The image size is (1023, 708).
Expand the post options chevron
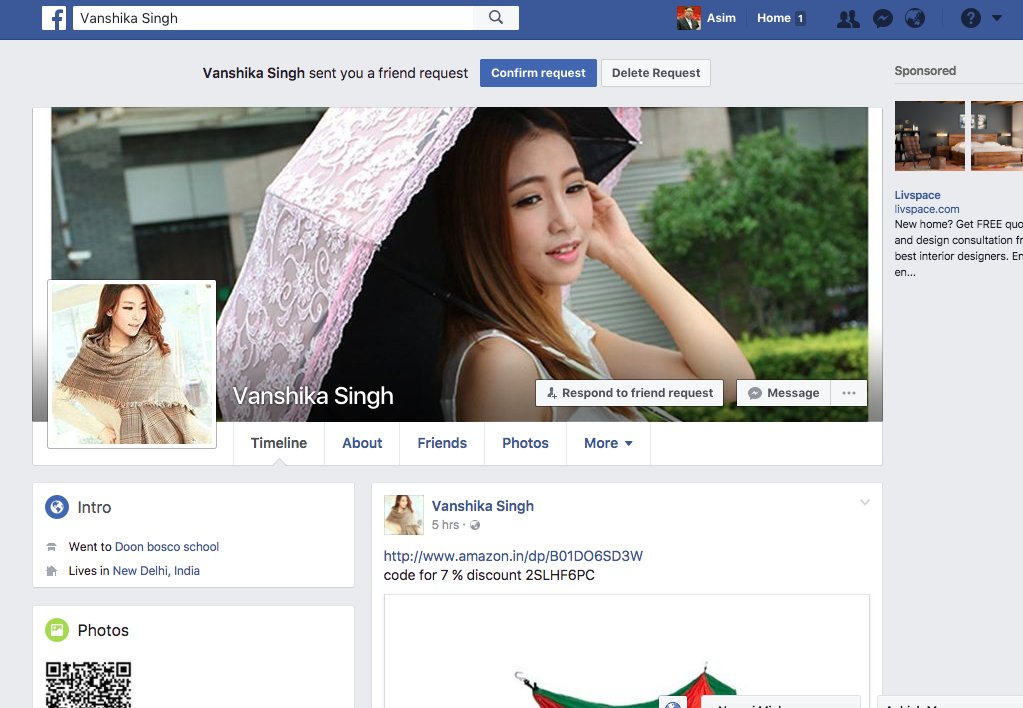coord(864,502)
